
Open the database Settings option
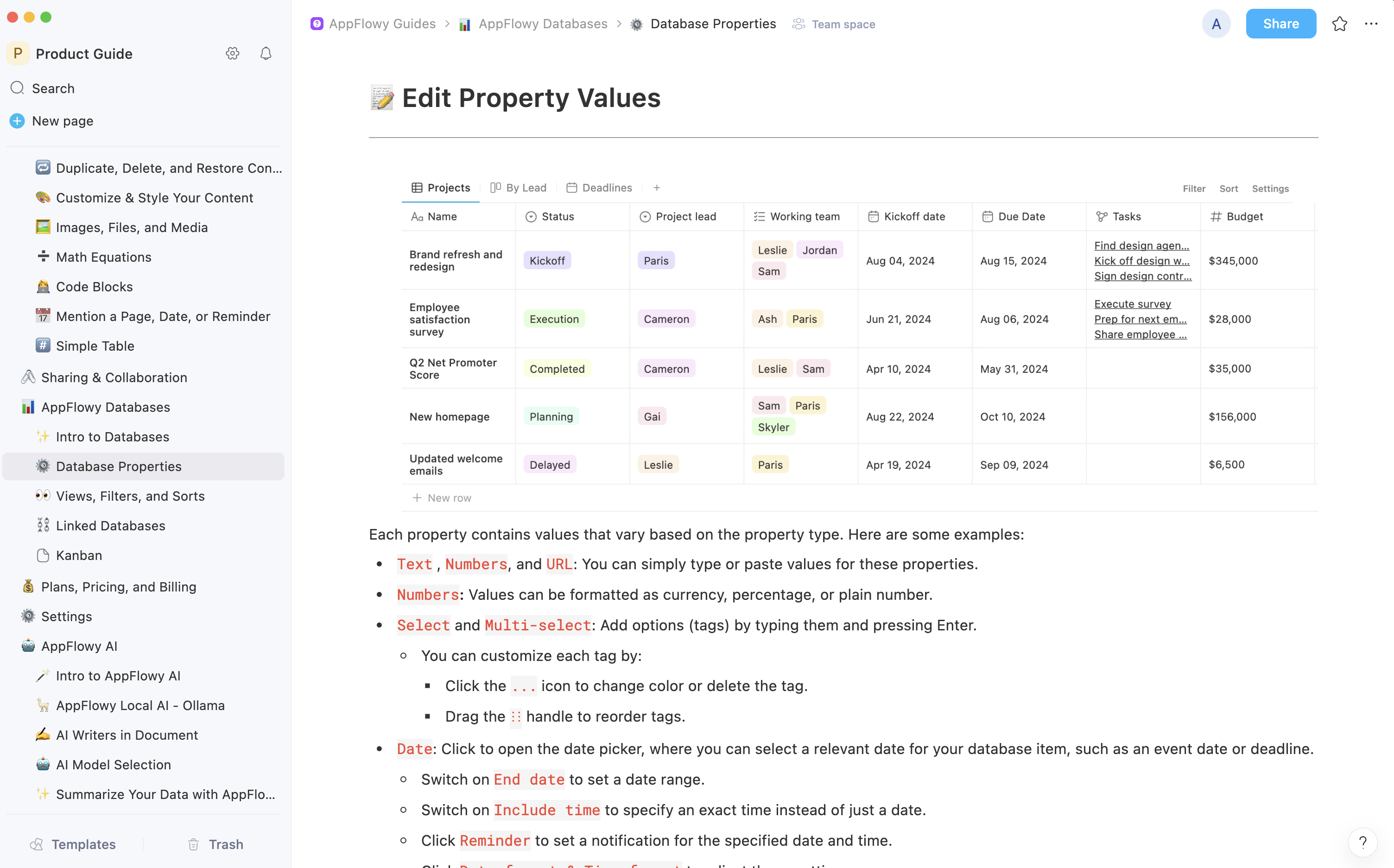(1270, 189)
